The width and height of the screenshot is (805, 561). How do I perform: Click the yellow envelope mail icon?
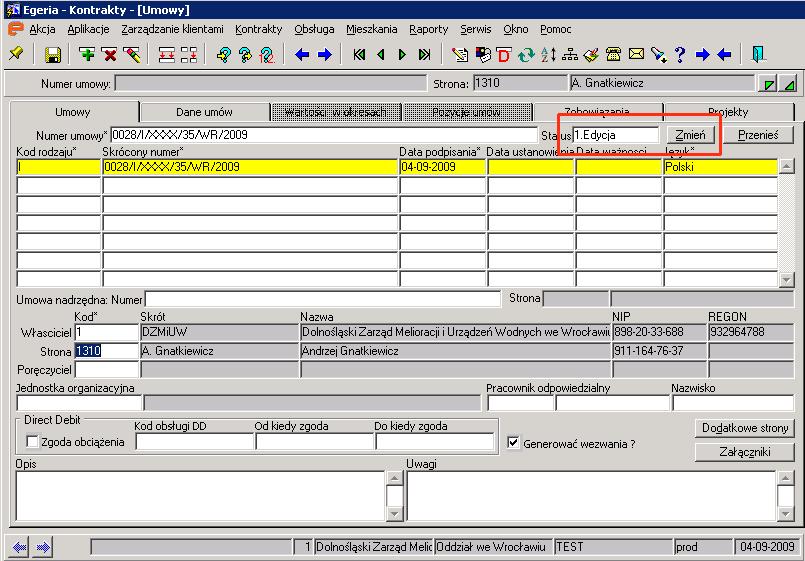coord(636,53)
